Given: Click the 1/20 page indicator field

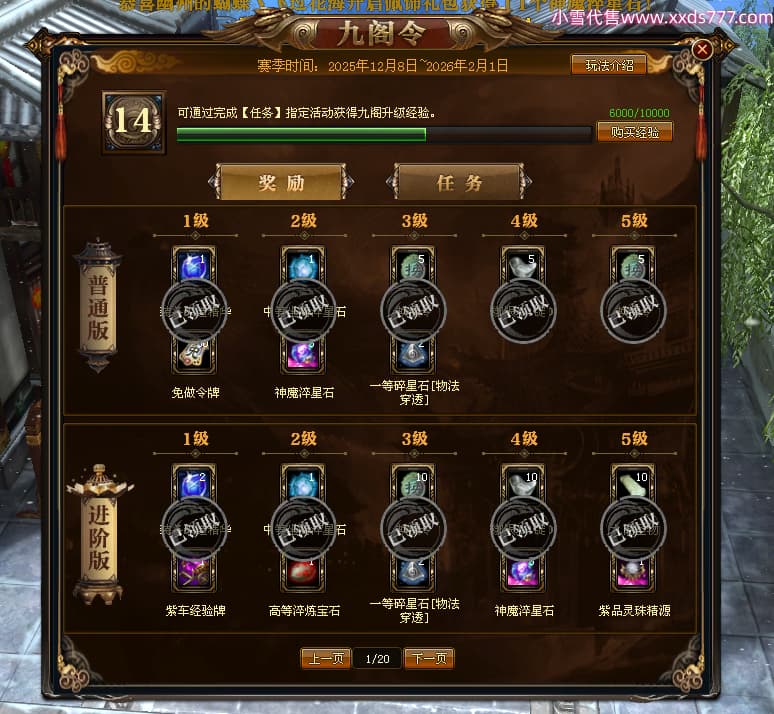Looking at the screenshot, I should tap(378, 659).
